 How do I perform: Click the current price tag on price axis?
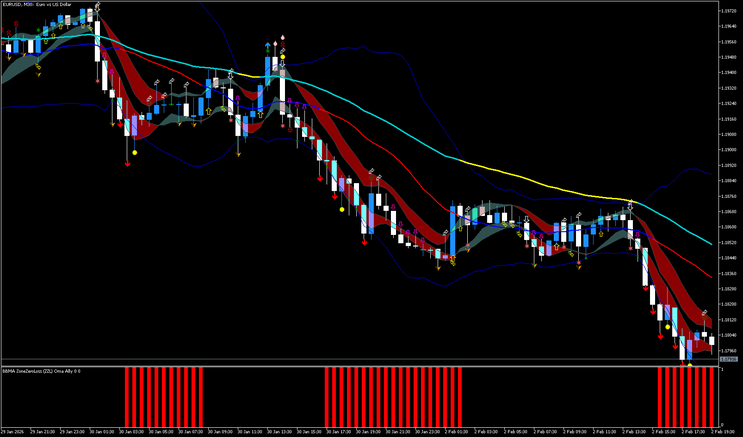click(728, 359)
